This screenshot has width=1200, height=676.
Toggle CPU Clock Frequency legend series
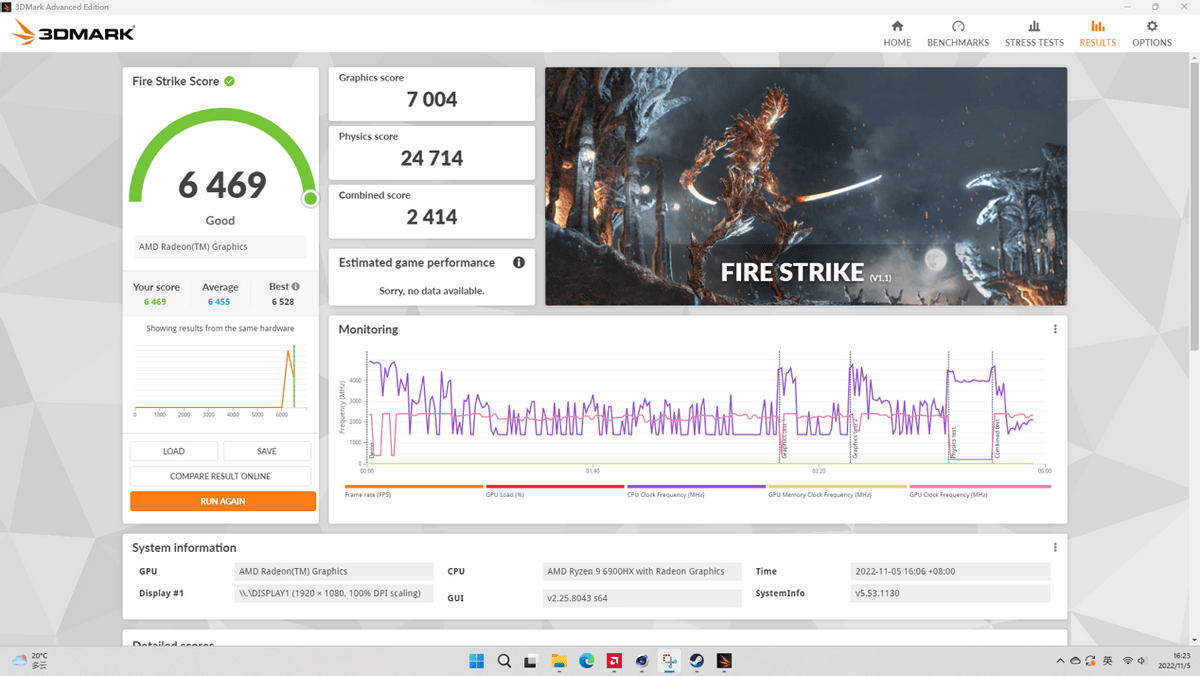click(x=695, y=491)
